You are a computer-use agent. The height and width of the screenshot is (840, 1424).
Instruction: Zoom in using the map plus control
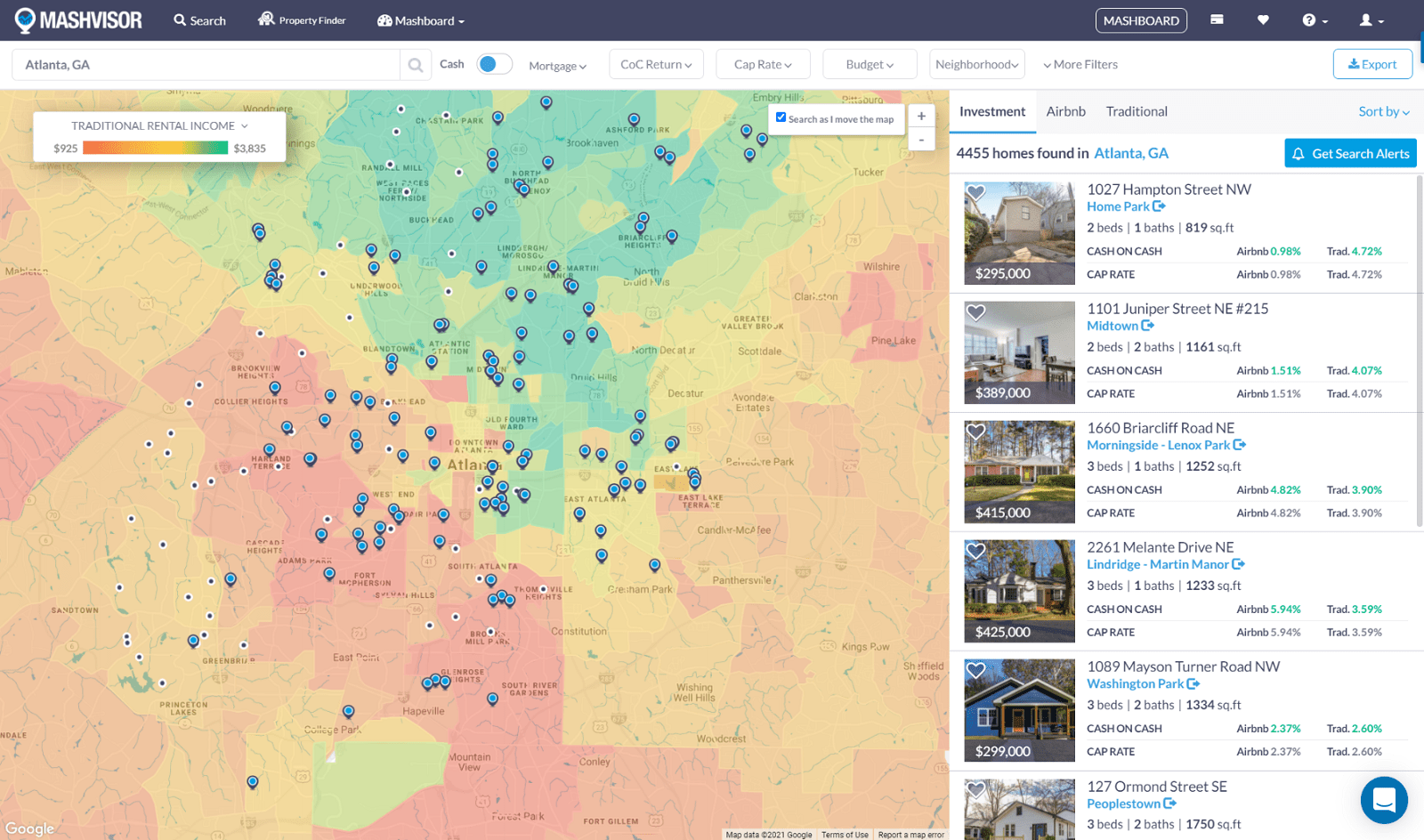tap(921, 116)
